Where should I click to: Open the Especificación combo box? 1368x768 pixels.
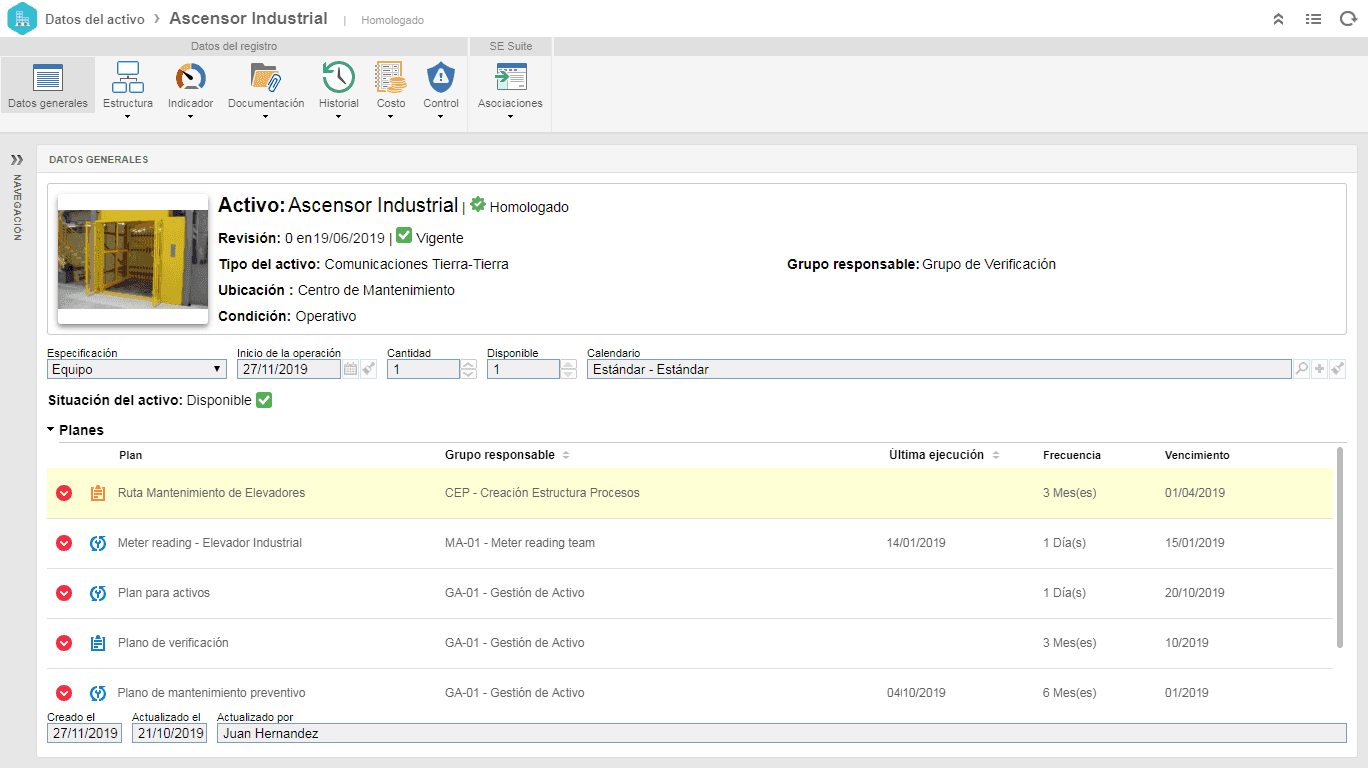(137, 369)
